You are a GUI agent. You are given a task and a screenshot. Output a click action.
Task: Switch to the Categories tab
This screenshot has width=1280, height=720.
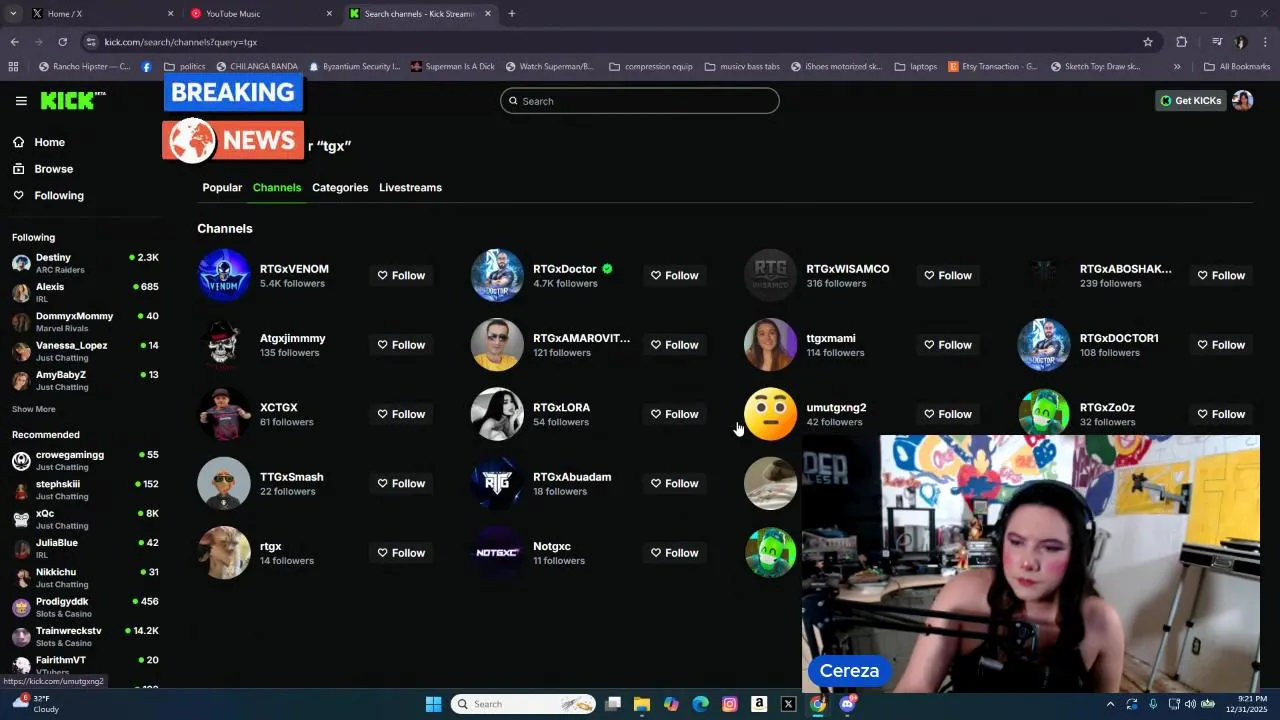pos(340,187)
